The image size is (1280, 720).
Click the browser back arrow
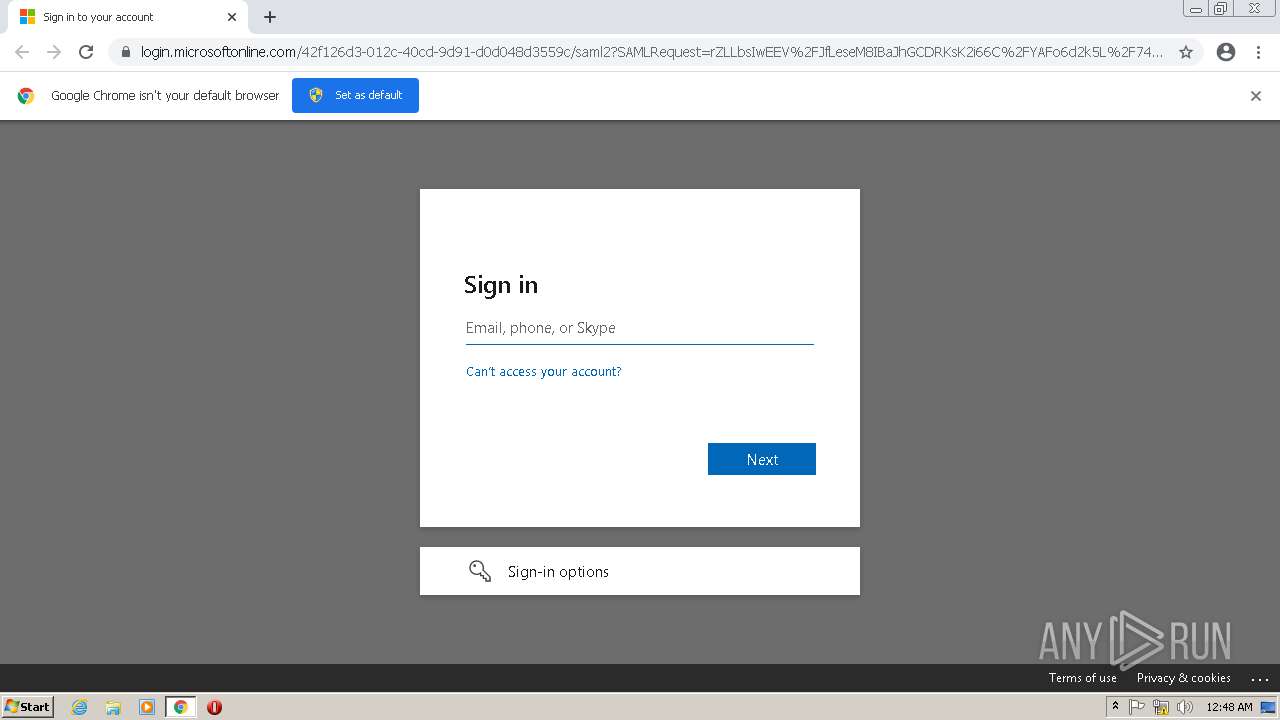(22, 52)
